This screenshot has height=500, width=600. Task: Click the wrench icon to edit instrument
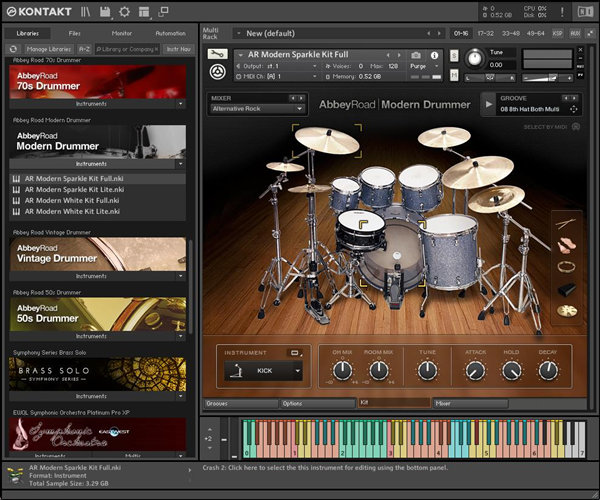tap(218, 54)
